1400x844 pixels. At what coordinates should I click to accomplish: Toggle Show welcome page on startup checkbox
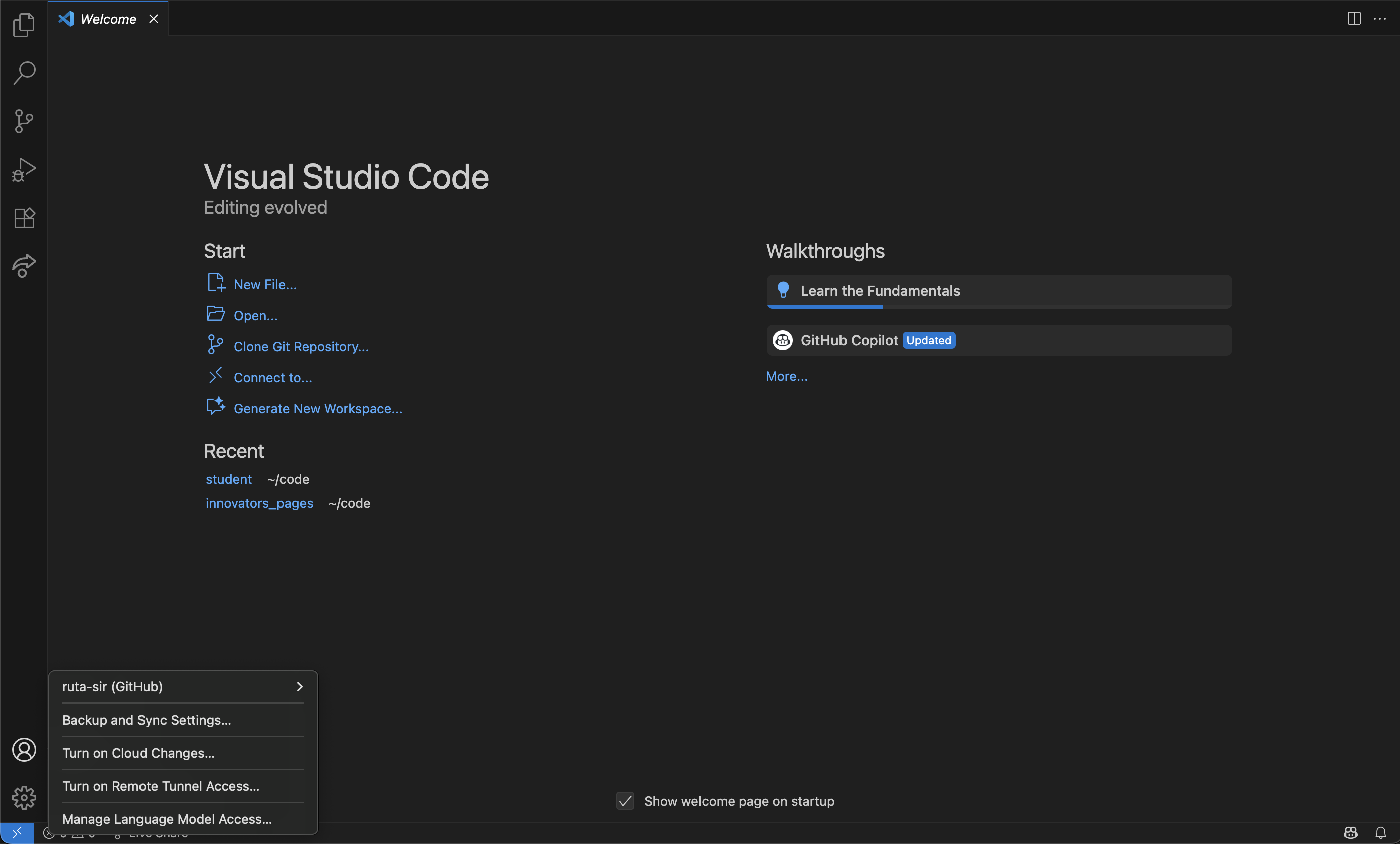[x=625, y=801]
